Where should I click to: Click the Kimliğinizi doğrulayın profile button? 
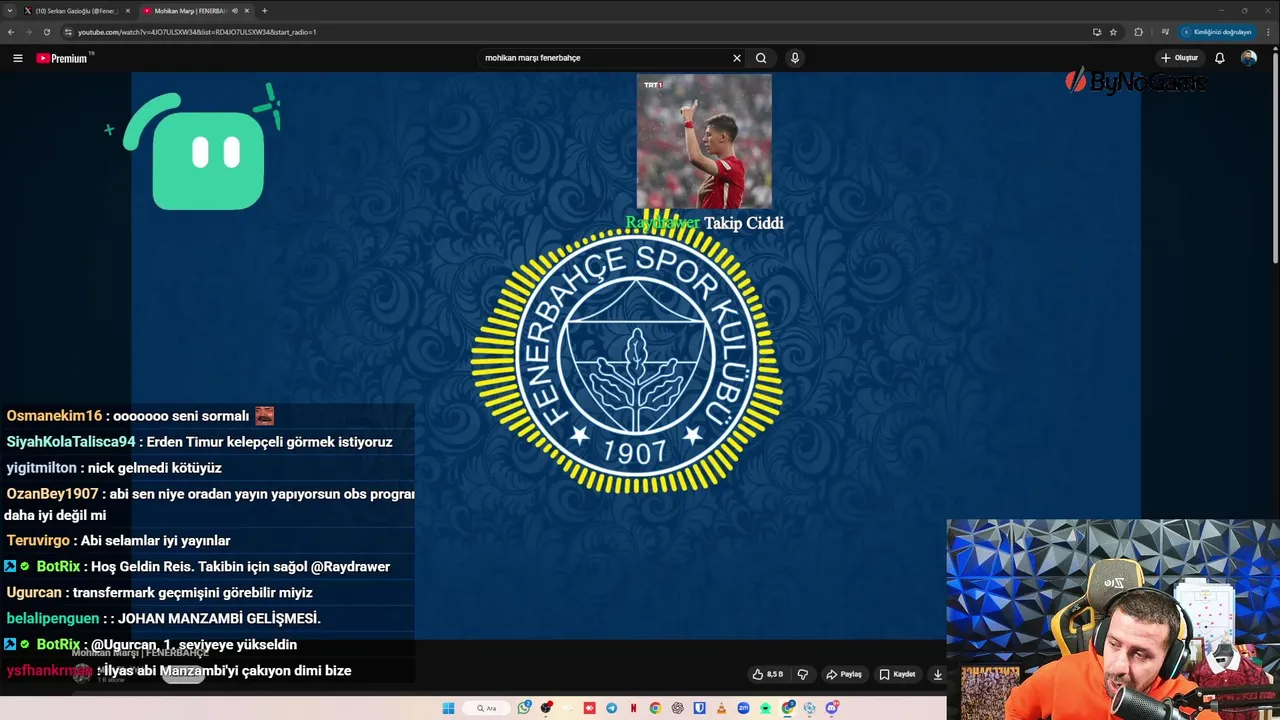click(x=1216, y=32)
